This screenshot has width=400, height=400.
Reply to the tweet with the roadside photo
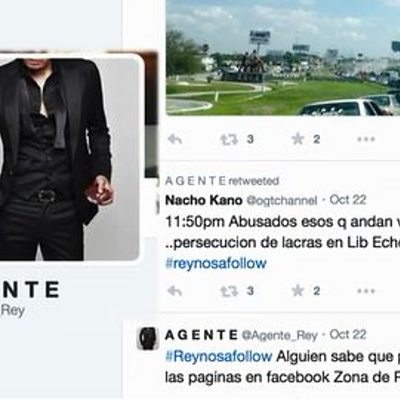175,139
